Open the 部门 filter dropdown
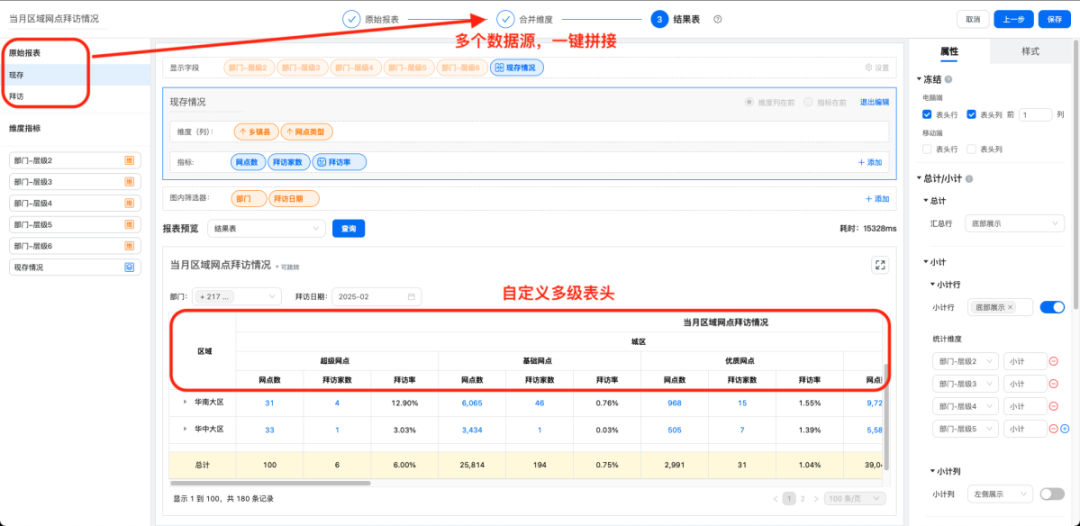Viewport: 1080px width, 526px height. point(238,297)
